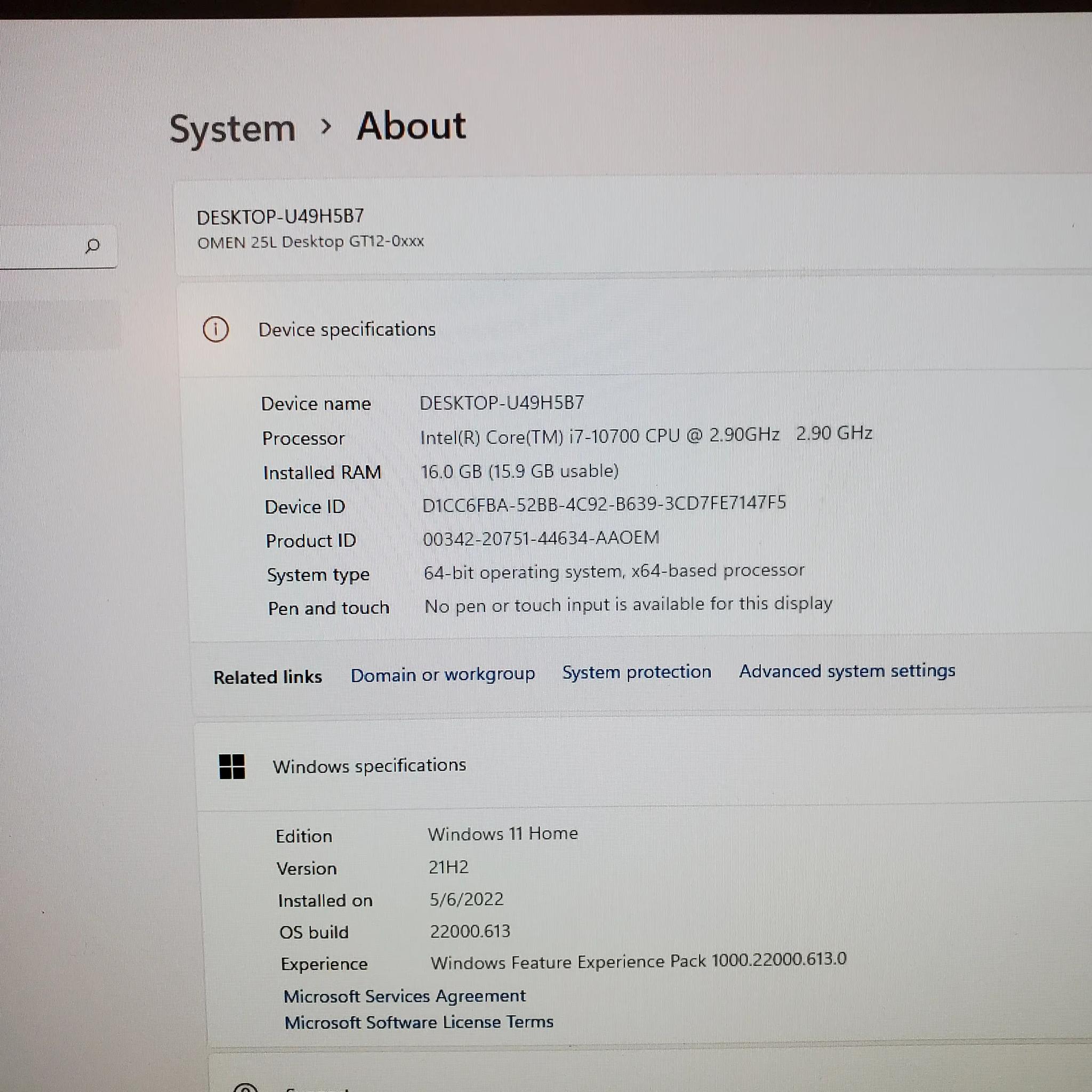Click the breadcrumb chevron after System
Screen dimensions: 1092x1092
(x=326, y=126)
